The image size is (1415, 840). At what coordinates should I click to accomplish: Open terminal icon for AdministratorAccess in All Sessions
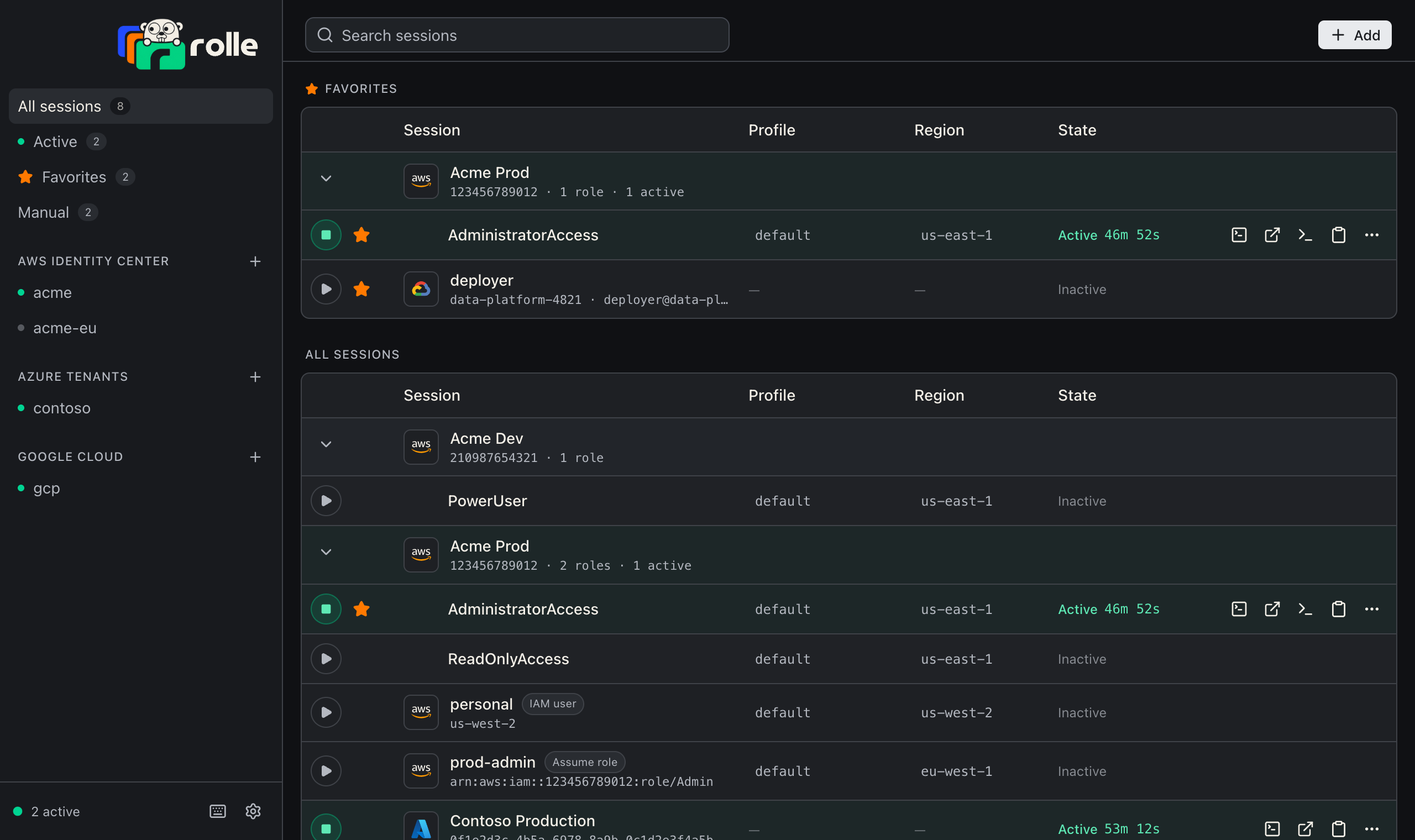click(1239, 609)
